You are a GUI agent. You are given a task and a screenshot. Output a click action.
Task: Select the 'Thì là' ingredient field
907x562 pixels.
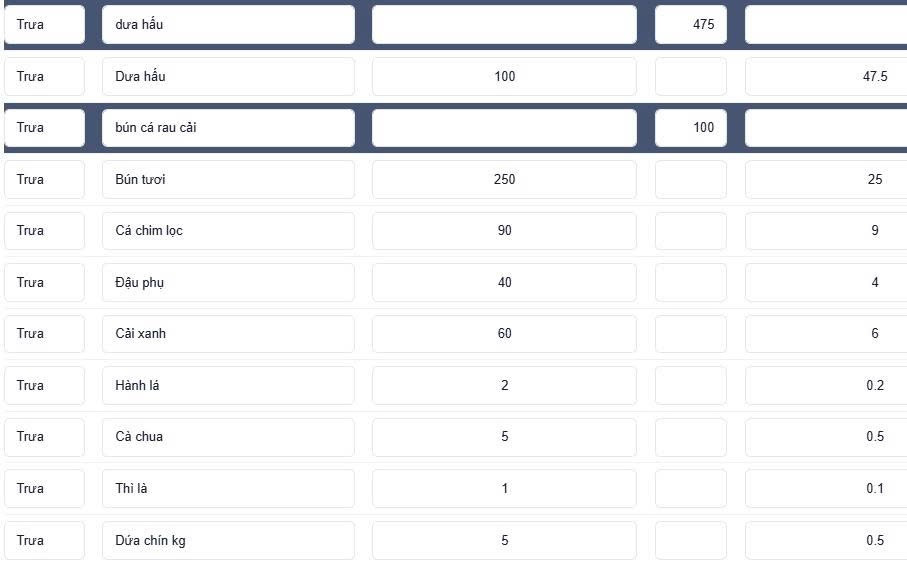point(228,489)
